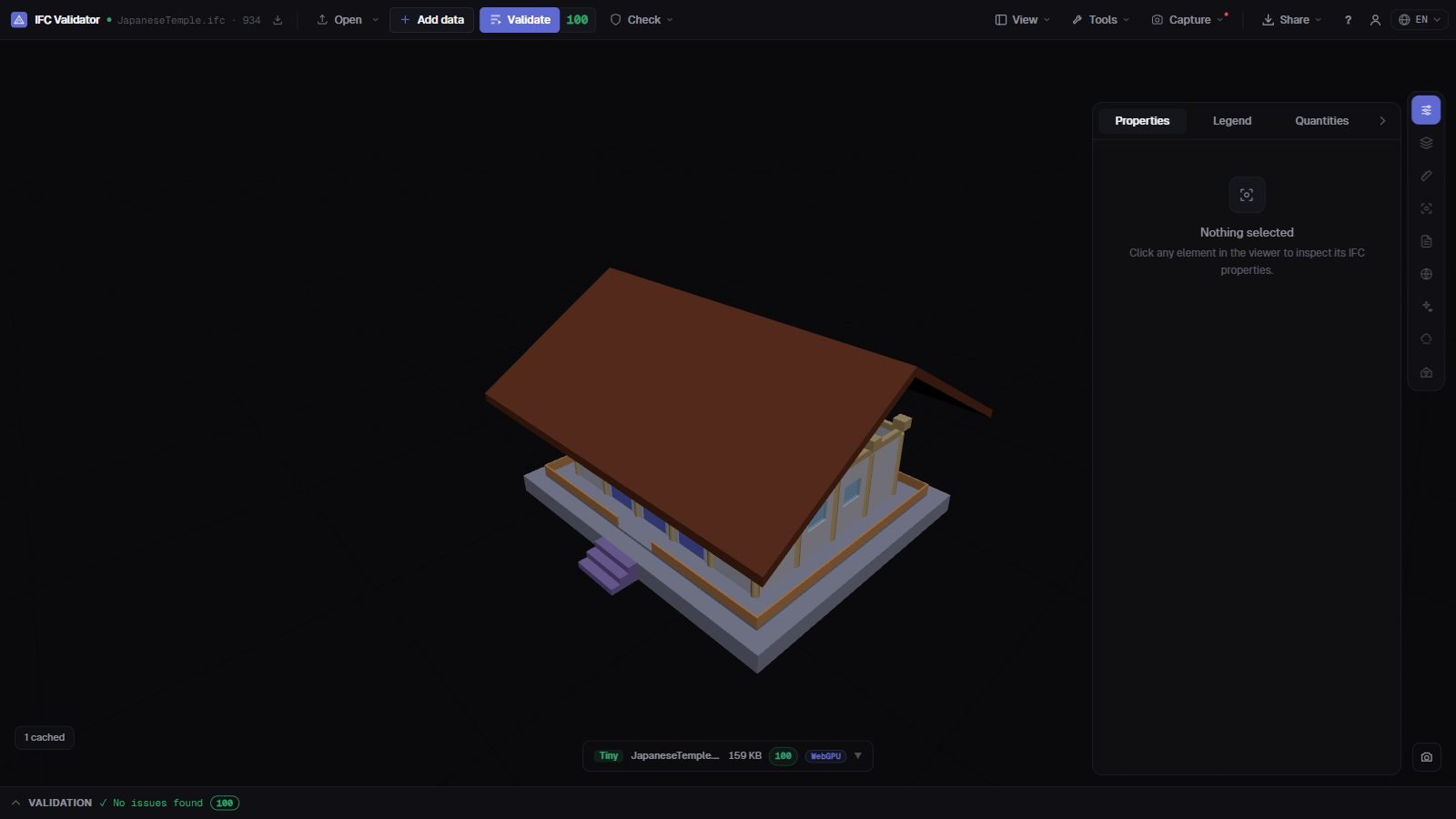Open the document sidebar icon
Image resolution: width=1456 pixels, height=819 pixels.
pyautogui.click(x=1426, y=241)
